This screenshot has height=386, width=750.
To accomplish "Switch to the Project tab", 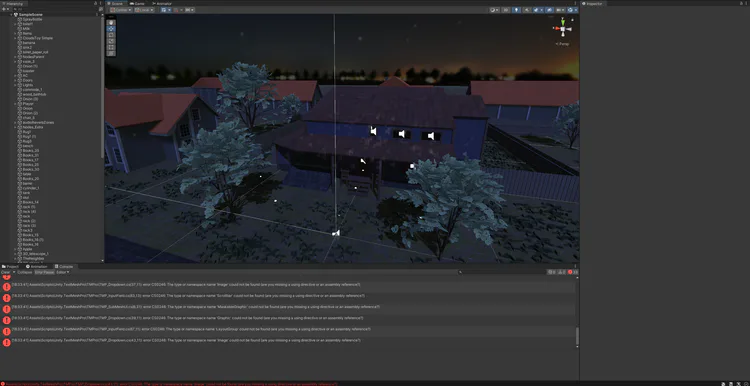I will click(x=10, y=266).
